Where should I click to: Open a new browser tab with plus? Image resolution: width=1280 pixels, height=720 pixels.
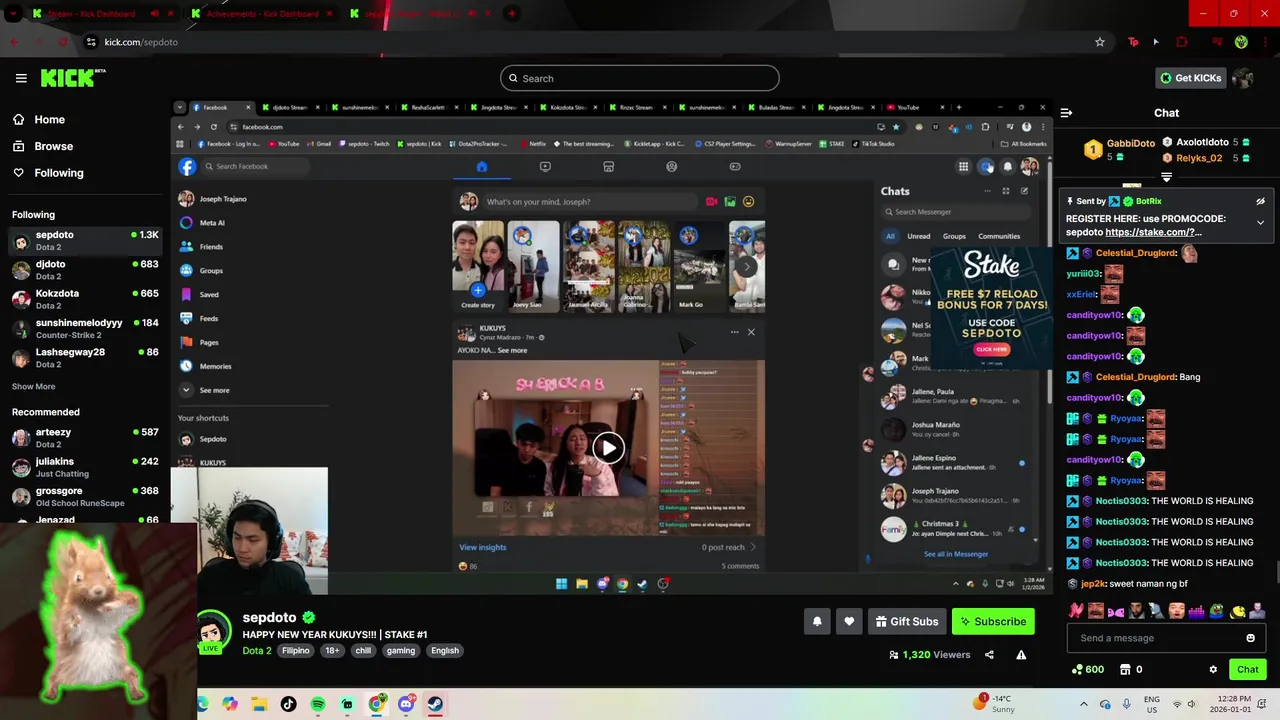pyautogui.click(x=512, y=14)
